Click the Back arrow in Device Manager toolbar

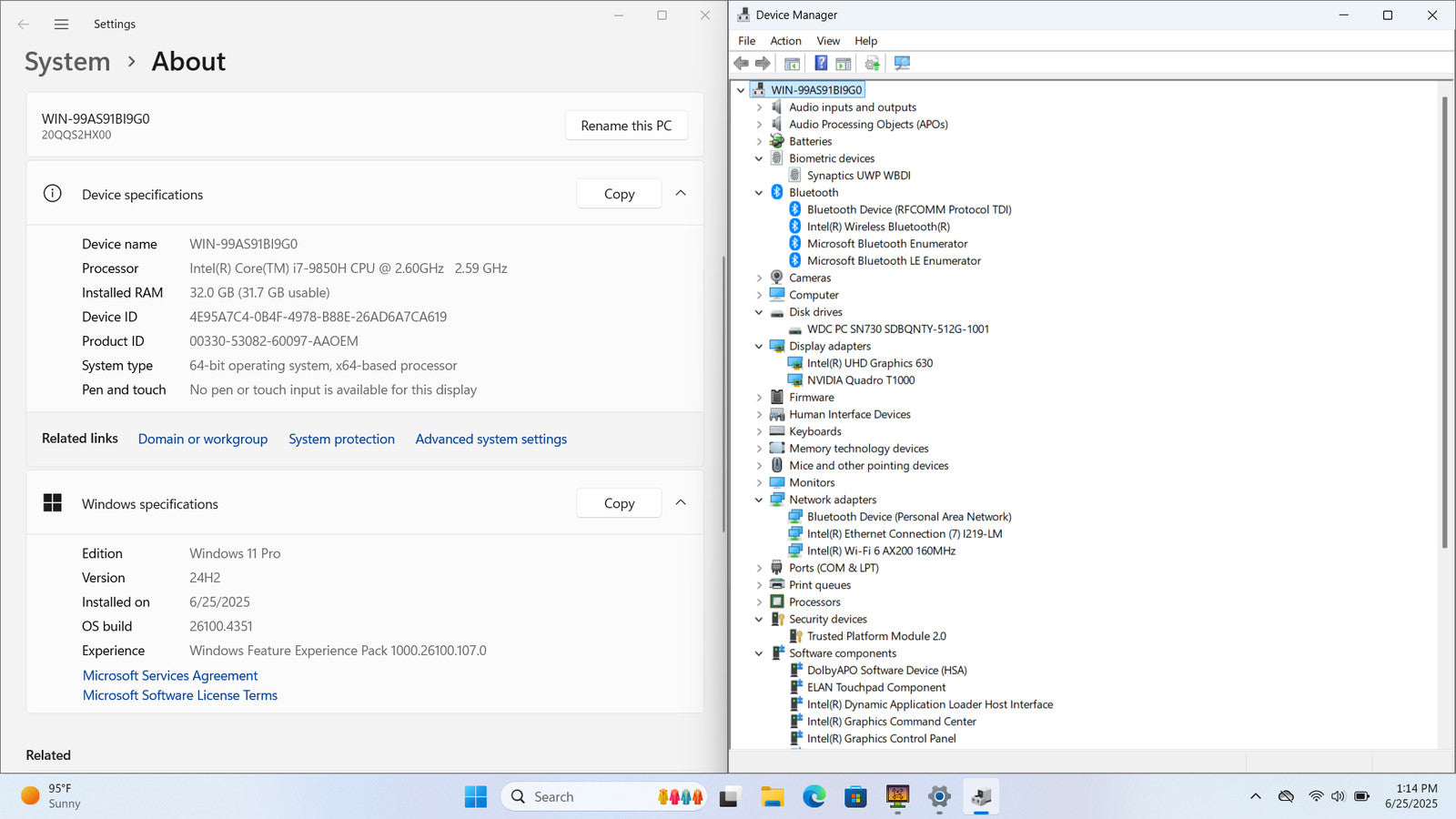point(742,63)
